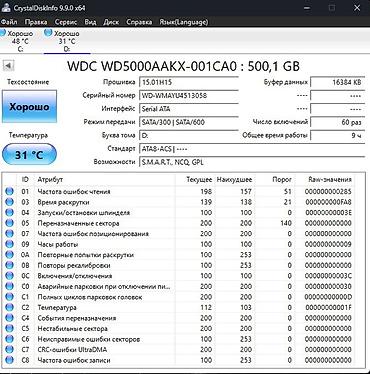Select the Частота ошибок записи row

click(178, 360)
